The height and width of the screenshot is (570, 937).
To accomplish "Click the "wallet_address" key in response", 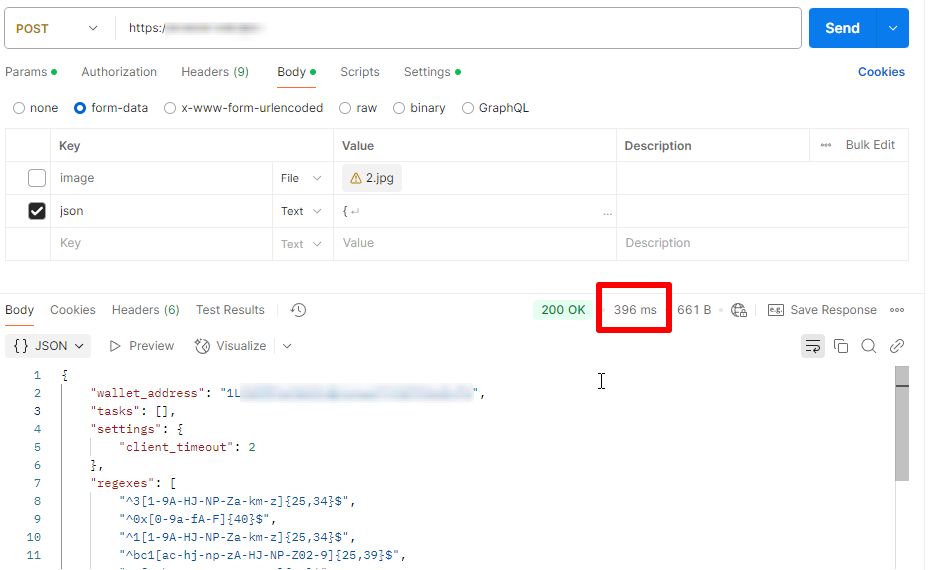I will [147, 393].
